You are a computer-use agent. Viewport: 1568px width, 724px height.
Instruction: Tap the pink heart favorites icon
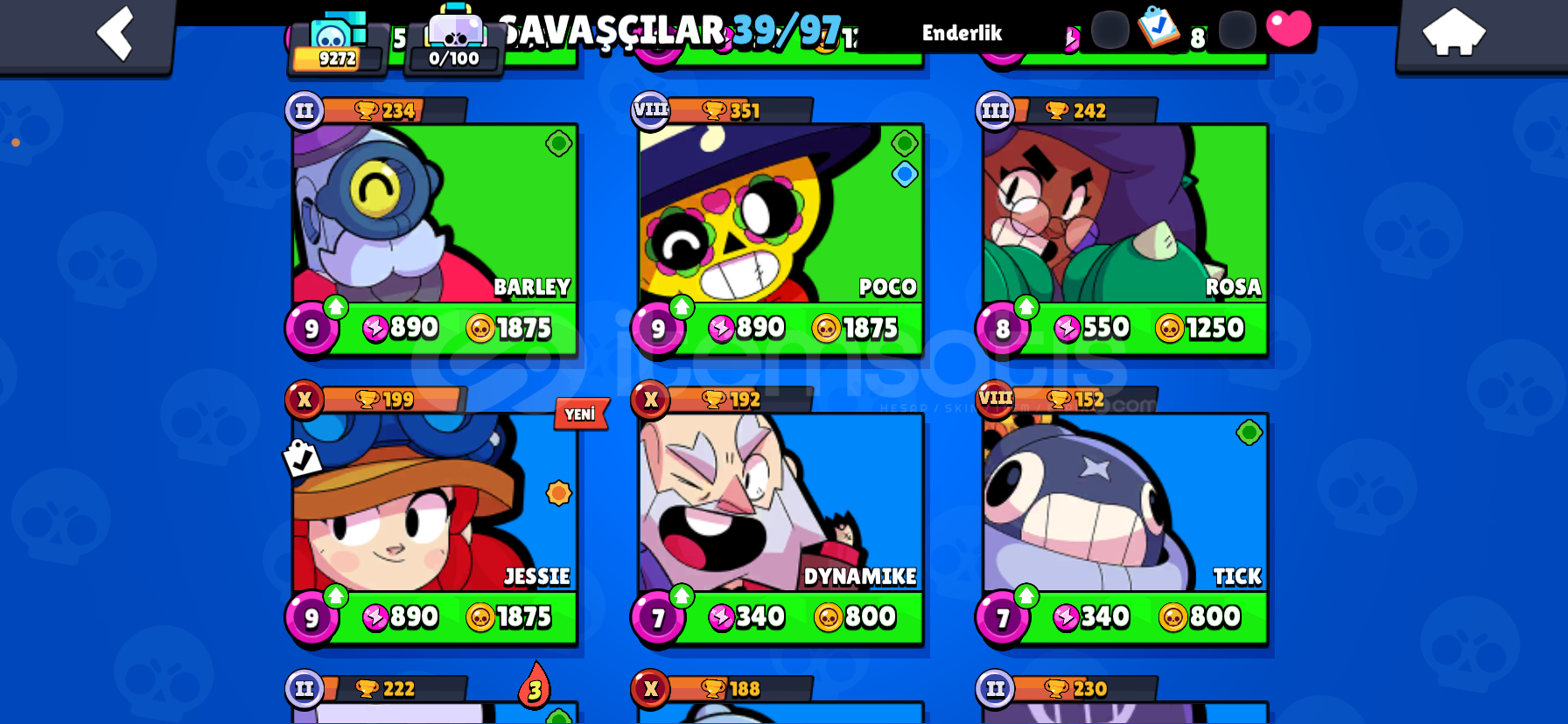(1289, 28)
